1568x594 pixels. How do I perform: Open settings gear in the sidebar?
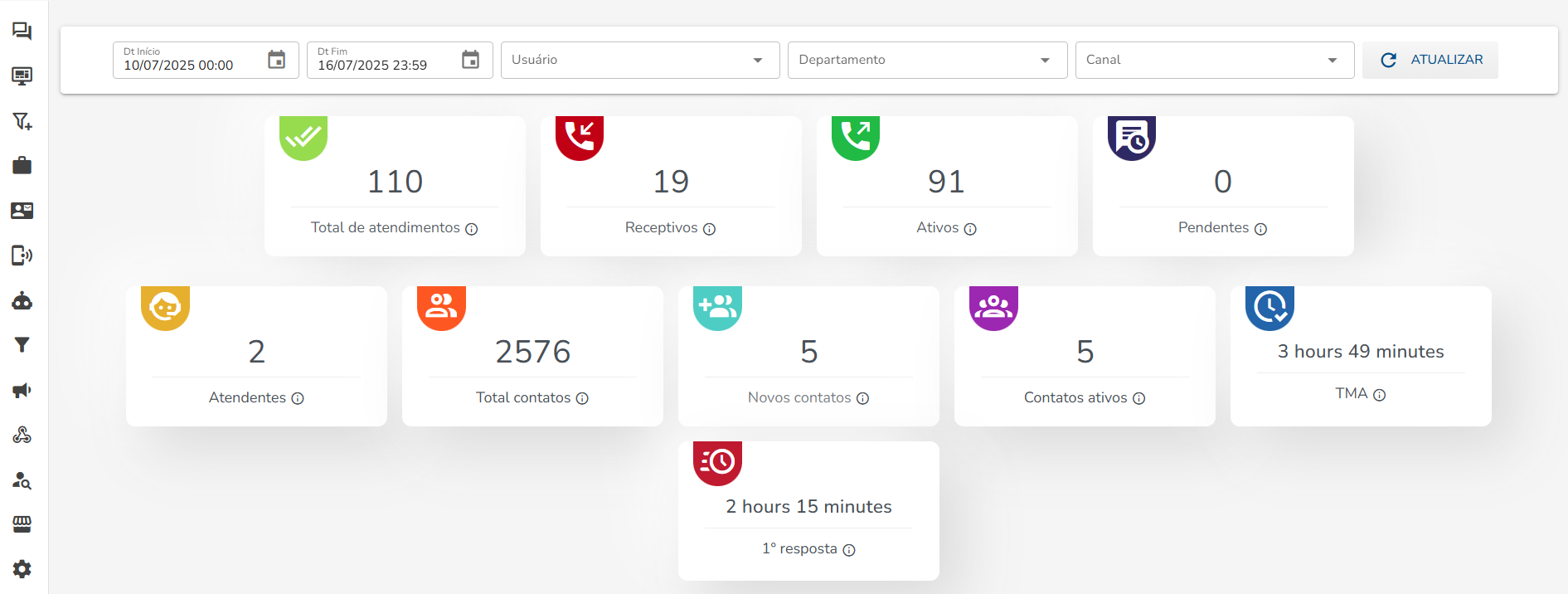[x=22, y=569]
